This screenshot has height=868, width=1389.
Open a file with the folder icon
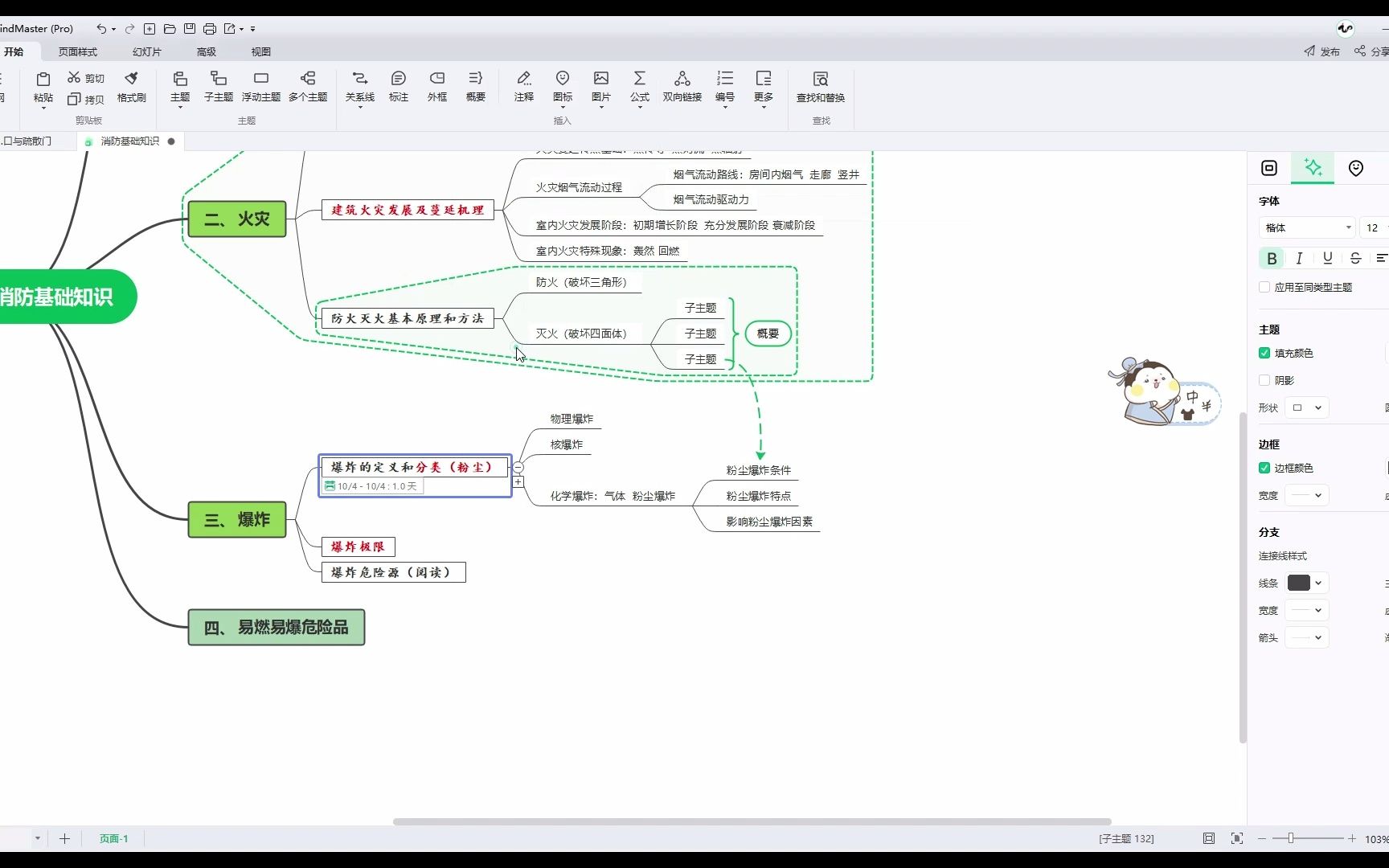coord(170,29)
